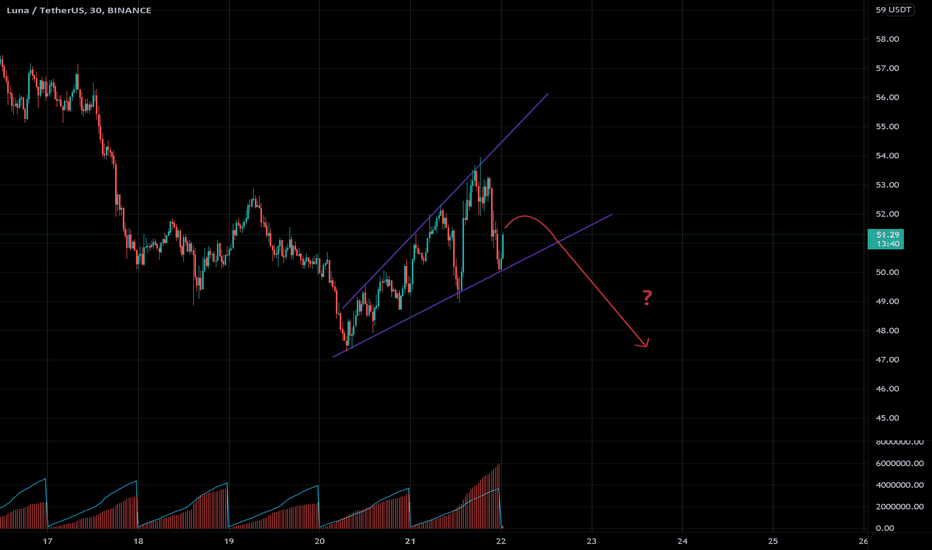Click the 54.00 price axis label
This screenshot has width=932, height=550.
(887, 156)
